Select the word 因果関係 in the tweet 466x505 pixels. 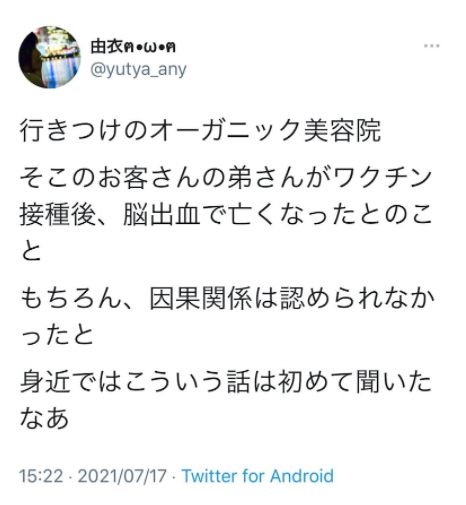click(201, 298)
